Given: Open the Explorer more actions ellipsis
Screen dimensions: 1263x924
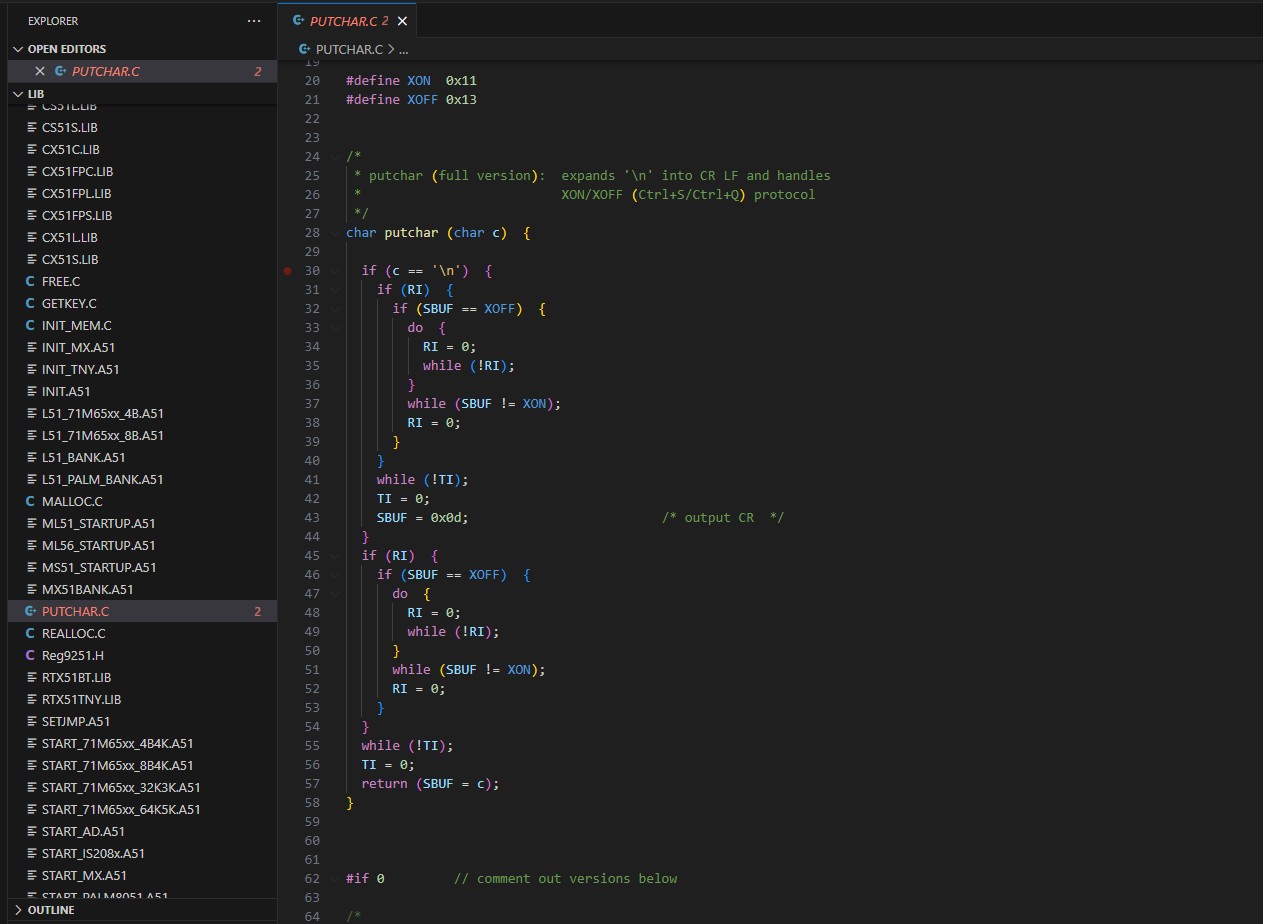Looking at the screenshot, I should click(x=254, y=21).
